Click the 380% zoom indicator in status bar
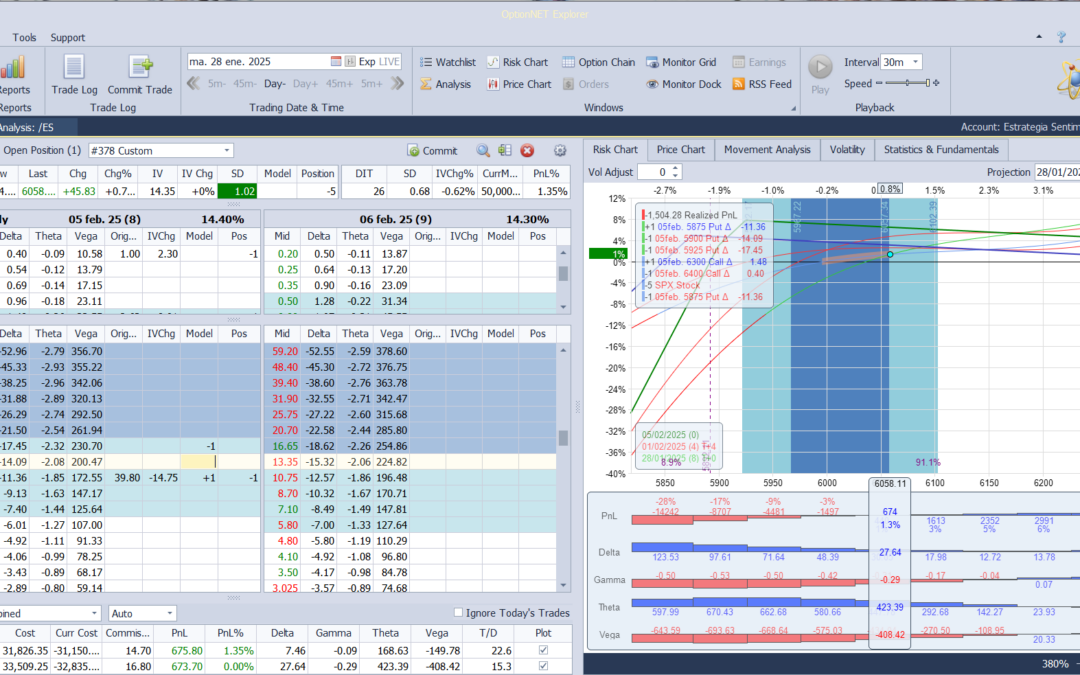This screenshot has height=675, width=1080. click(1055, 664)
